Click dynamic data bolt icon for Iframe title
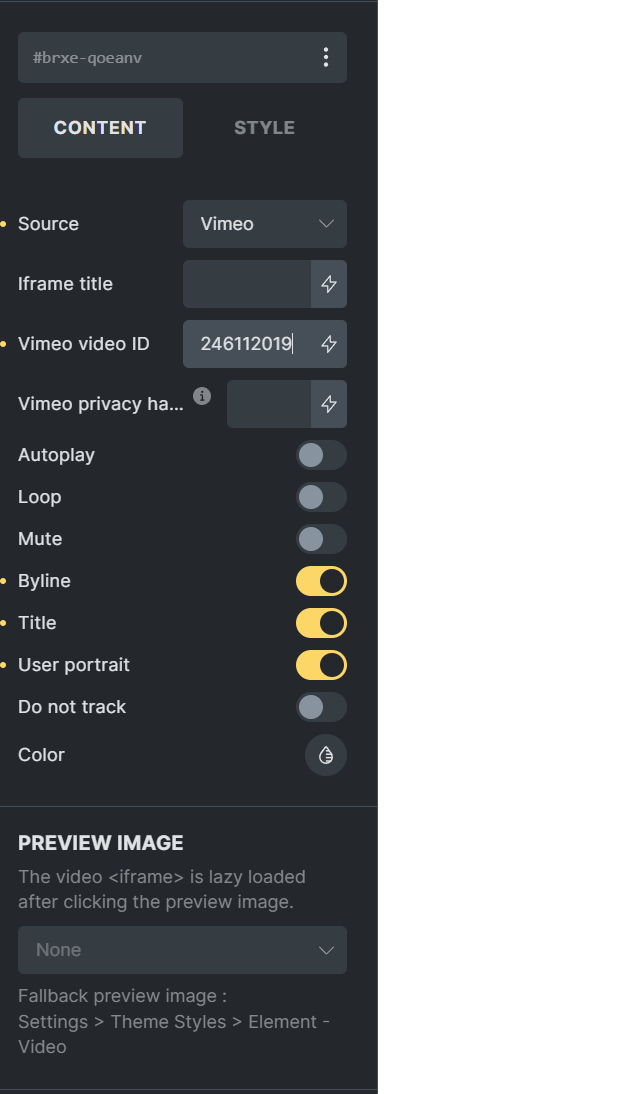Screen dimensions: 622x1094 click(x=329, y=284)
